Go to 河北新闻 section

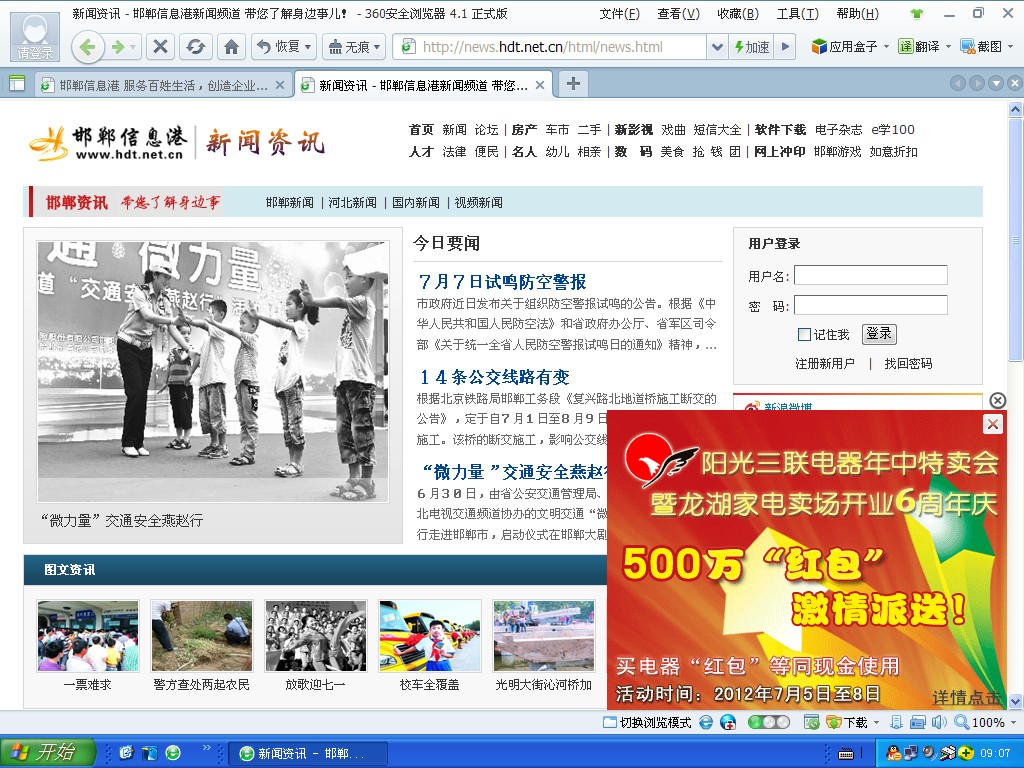(x=353, y=202)
